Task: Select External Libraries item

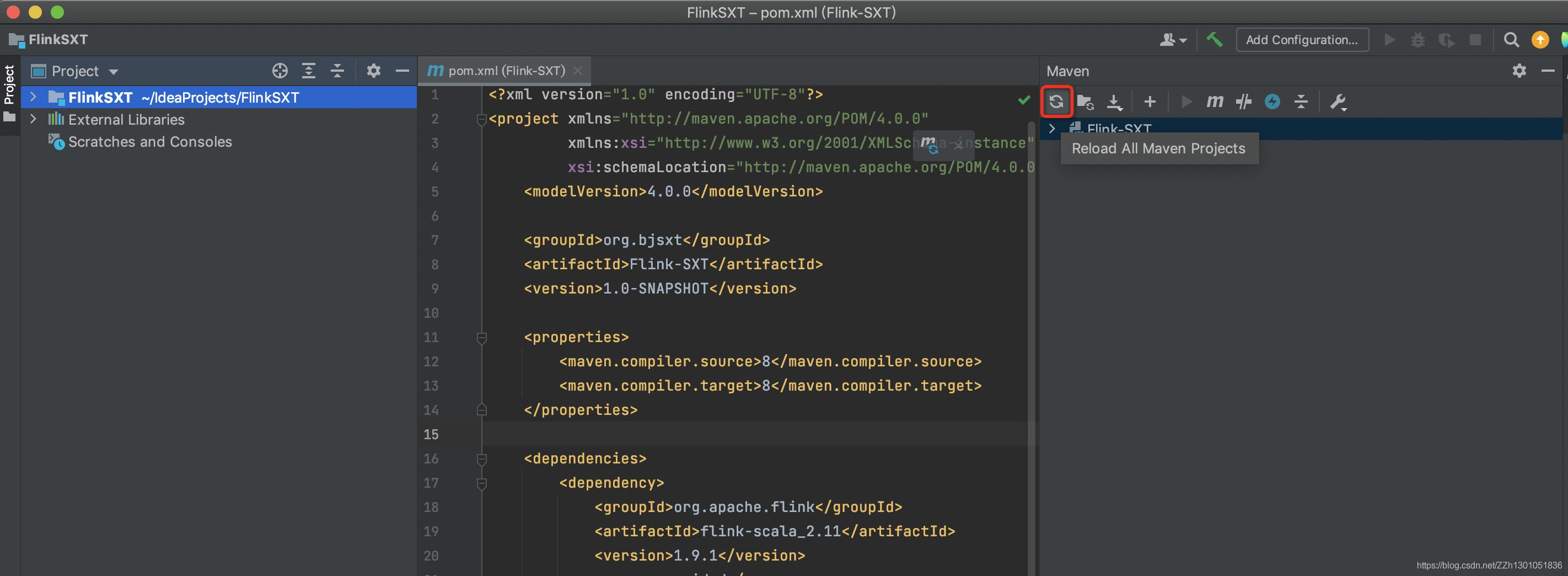Action: (x=126, y=119)
